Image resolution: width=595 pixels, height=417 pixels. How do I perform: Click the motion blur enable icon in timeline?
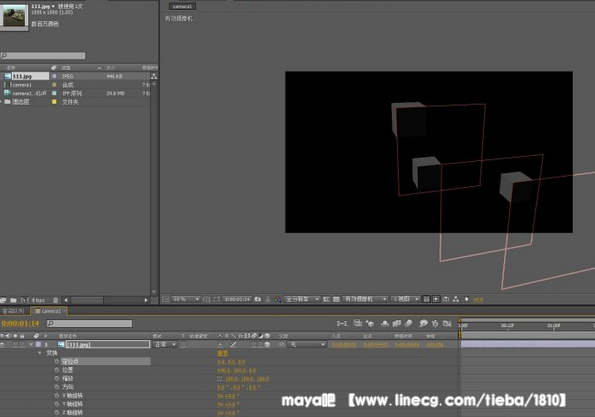point(408,323)
